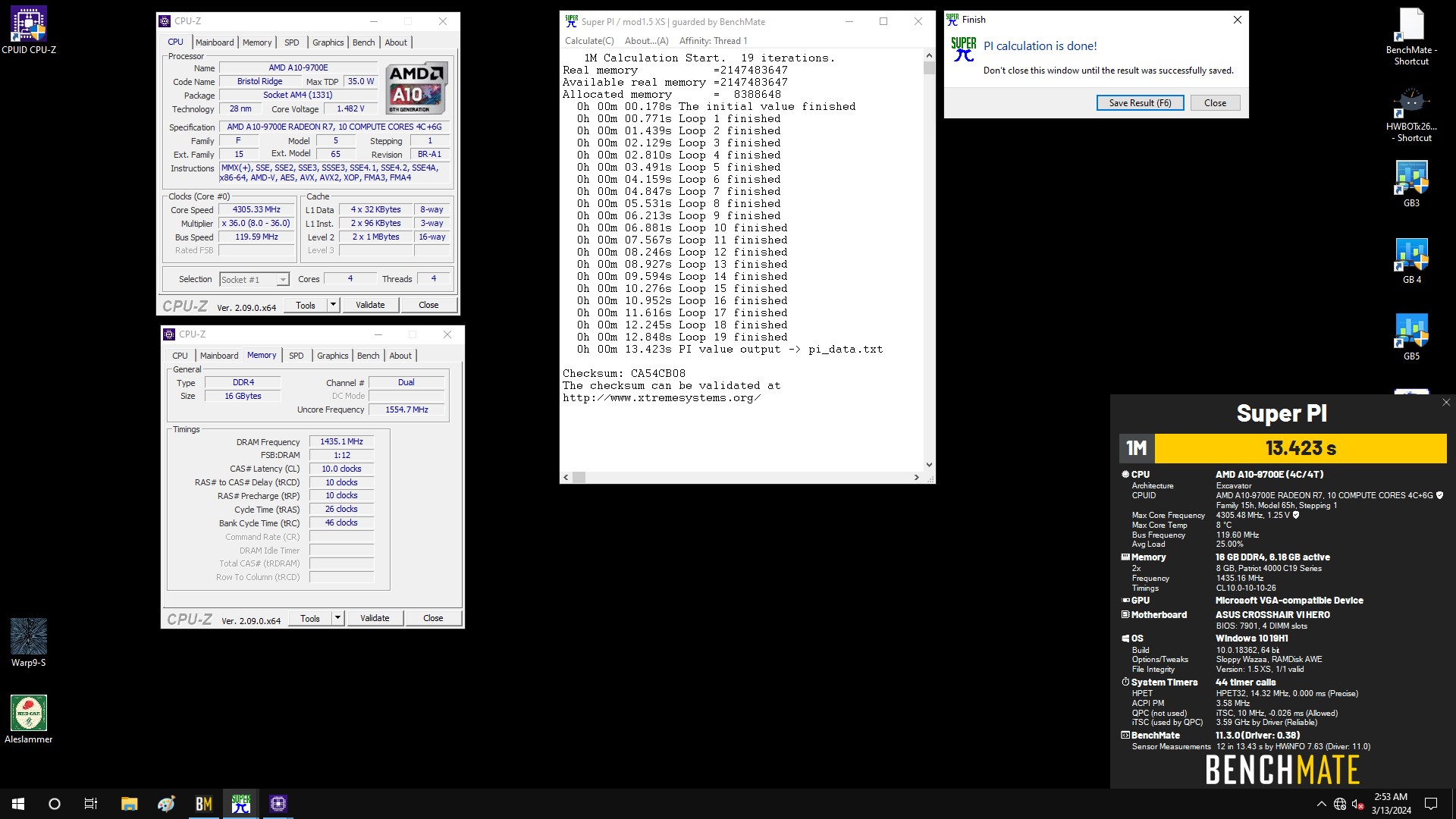Open About tab in lower CPU-Z
The height and width of the screenshot is (819, 1456).
pyautogui.click(x=400, y=356)
